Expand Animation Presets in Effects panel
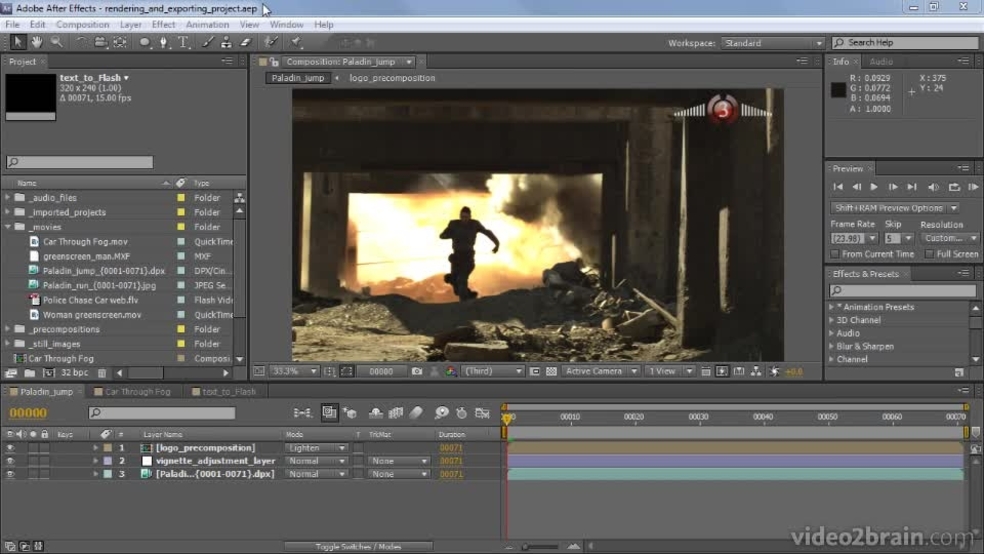The height and width of the screenshot is (554, 984). click(x=832, y=307)
